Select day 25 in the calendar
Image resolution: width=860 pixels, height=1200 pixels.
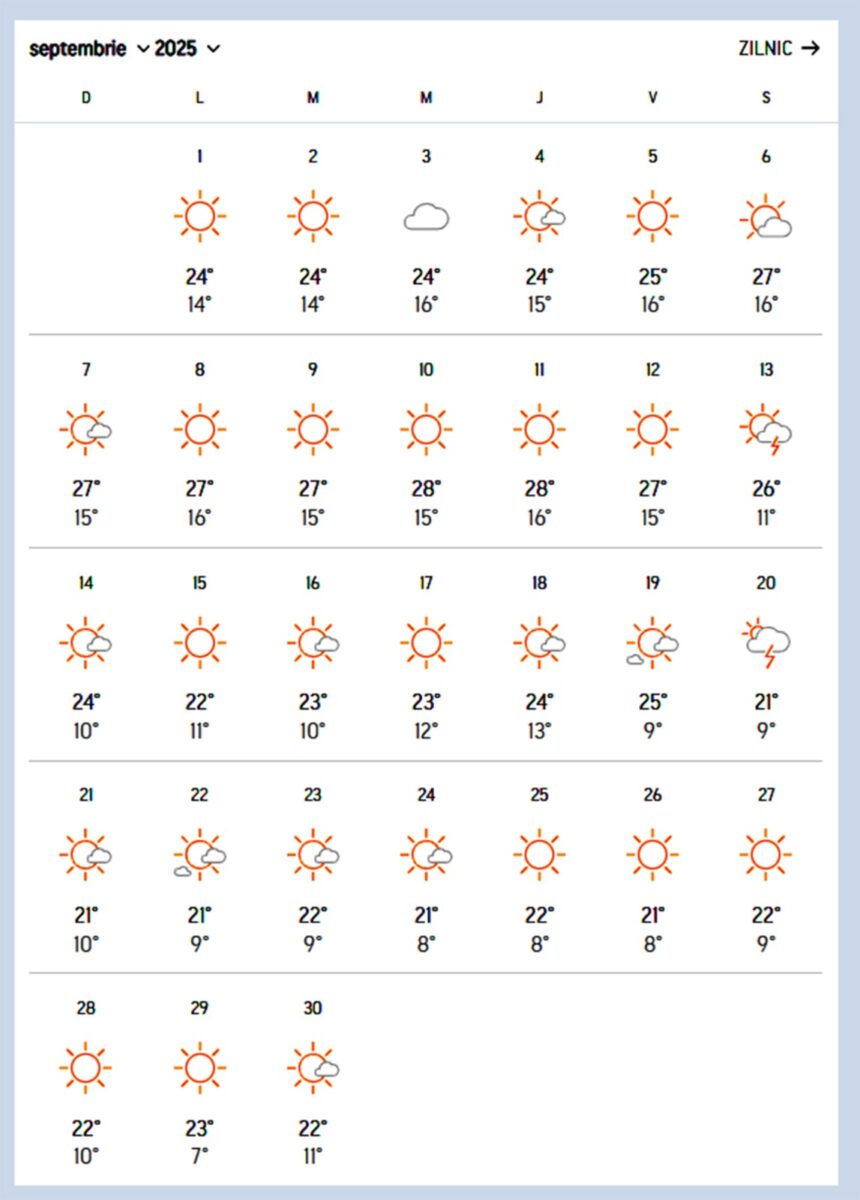click(x=539, y=795)
